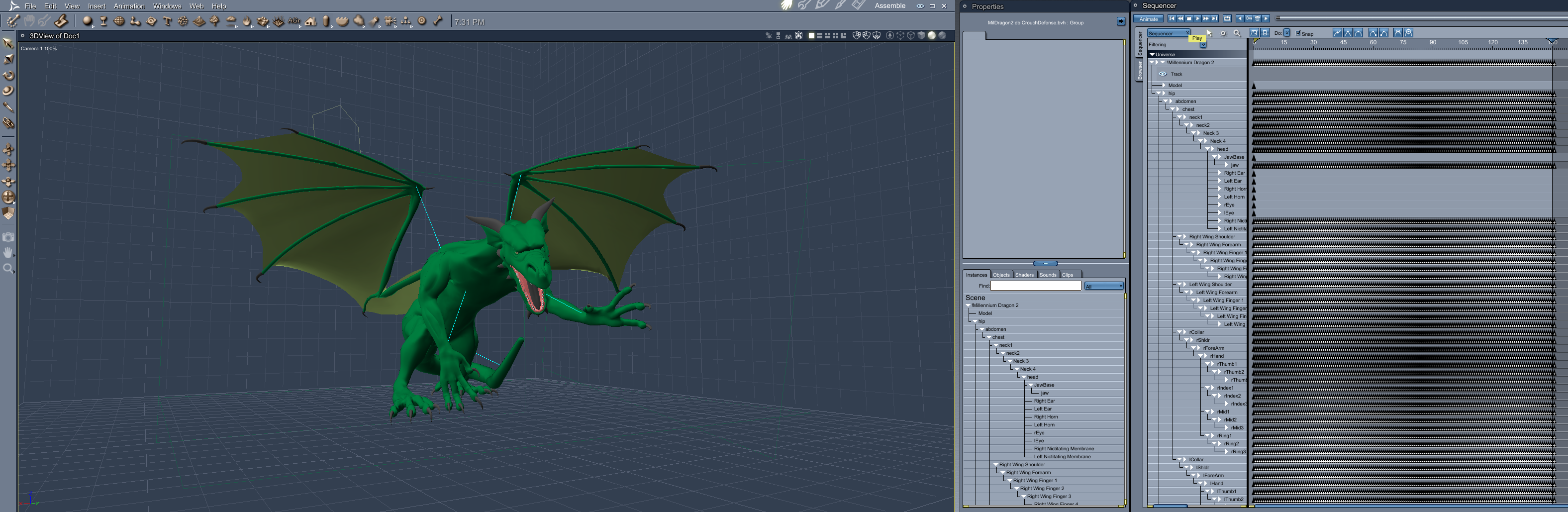Click the bone tool icon

pyautogui.click(x=438, y=21)
